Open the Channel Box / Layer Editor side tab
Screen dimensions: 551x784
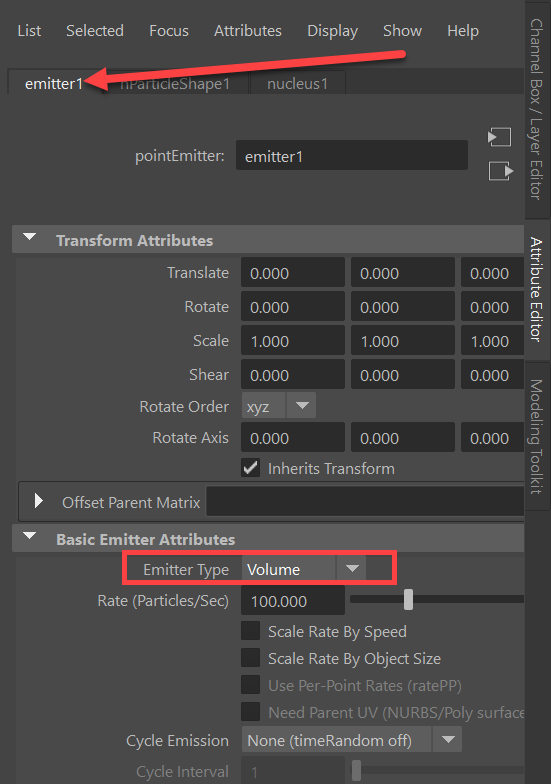[537, 109]
